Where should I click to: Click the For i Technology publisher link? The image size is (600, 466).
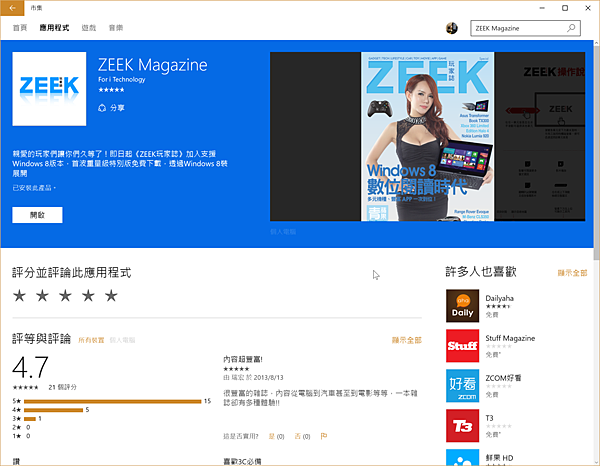point(122,80)
